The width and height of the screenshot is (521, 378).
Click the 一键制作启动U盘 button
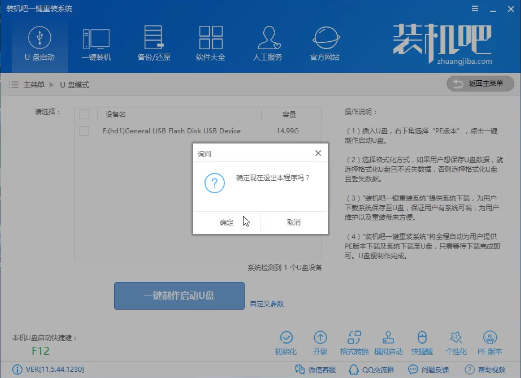tap(179, 296)
